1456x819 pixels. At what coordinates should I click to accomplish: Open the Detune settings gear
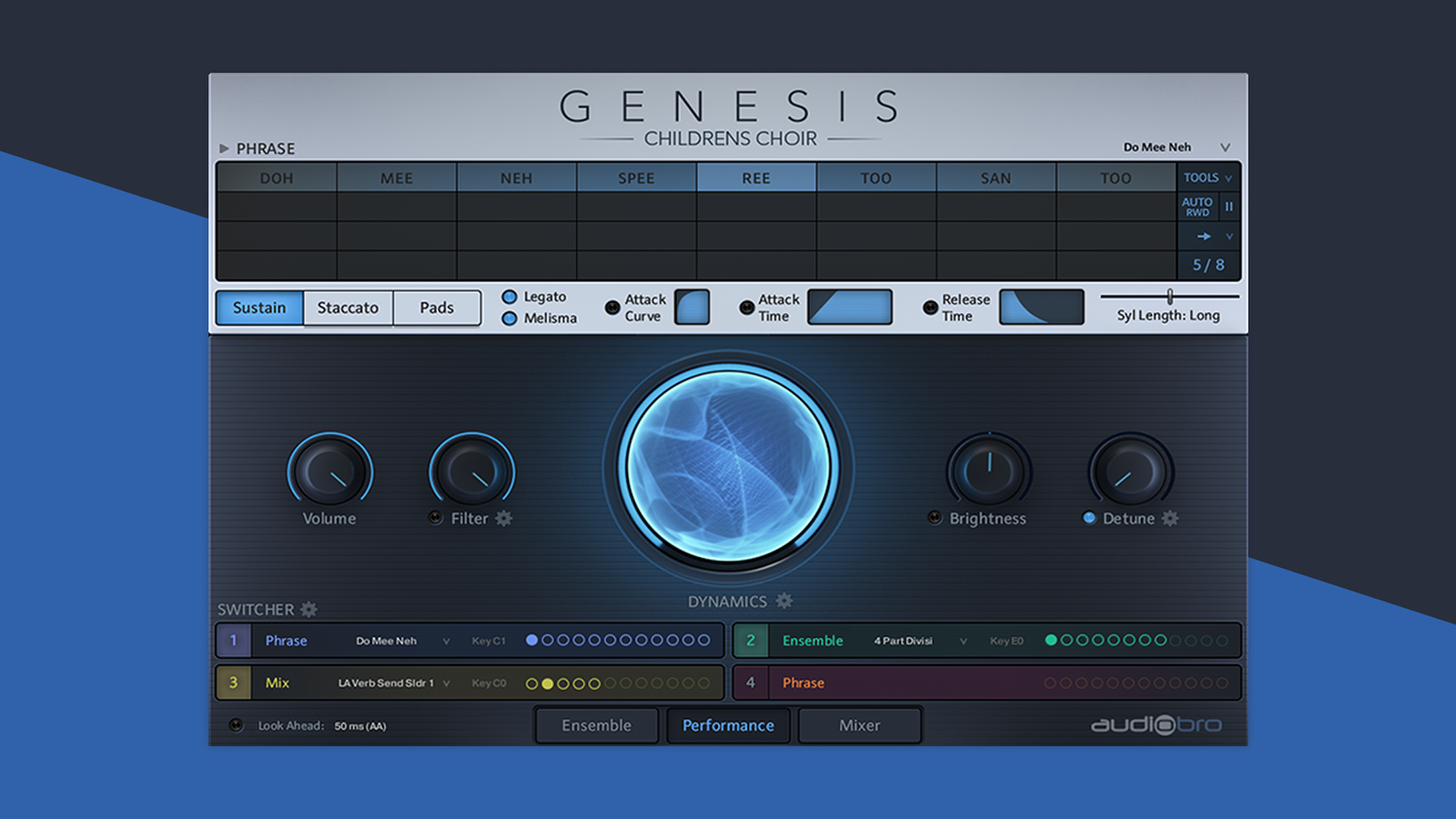(x=1170, y=518)
